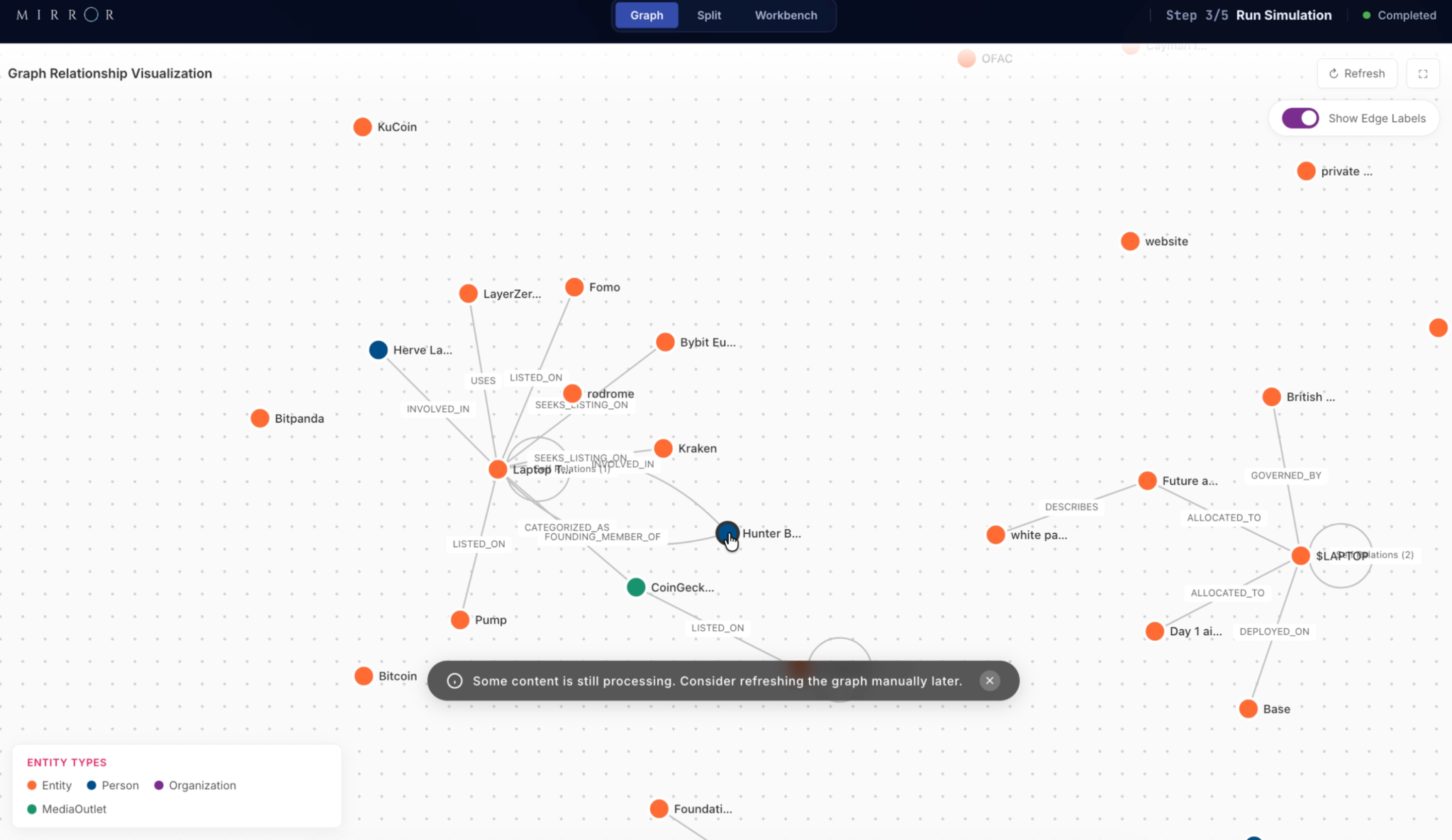Screen dimensions: 1452x840
Task: Select the Base node
Action: [1249, 709]
